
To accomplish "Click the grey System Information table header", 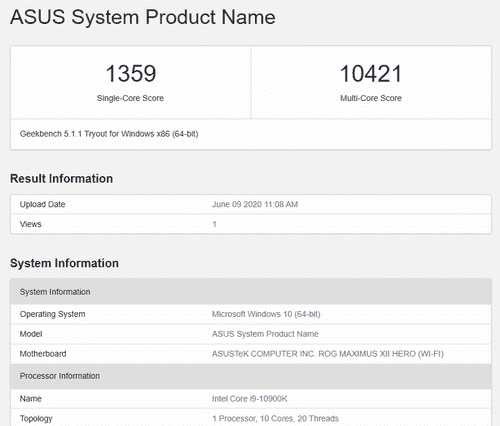I will click(251, 292).
